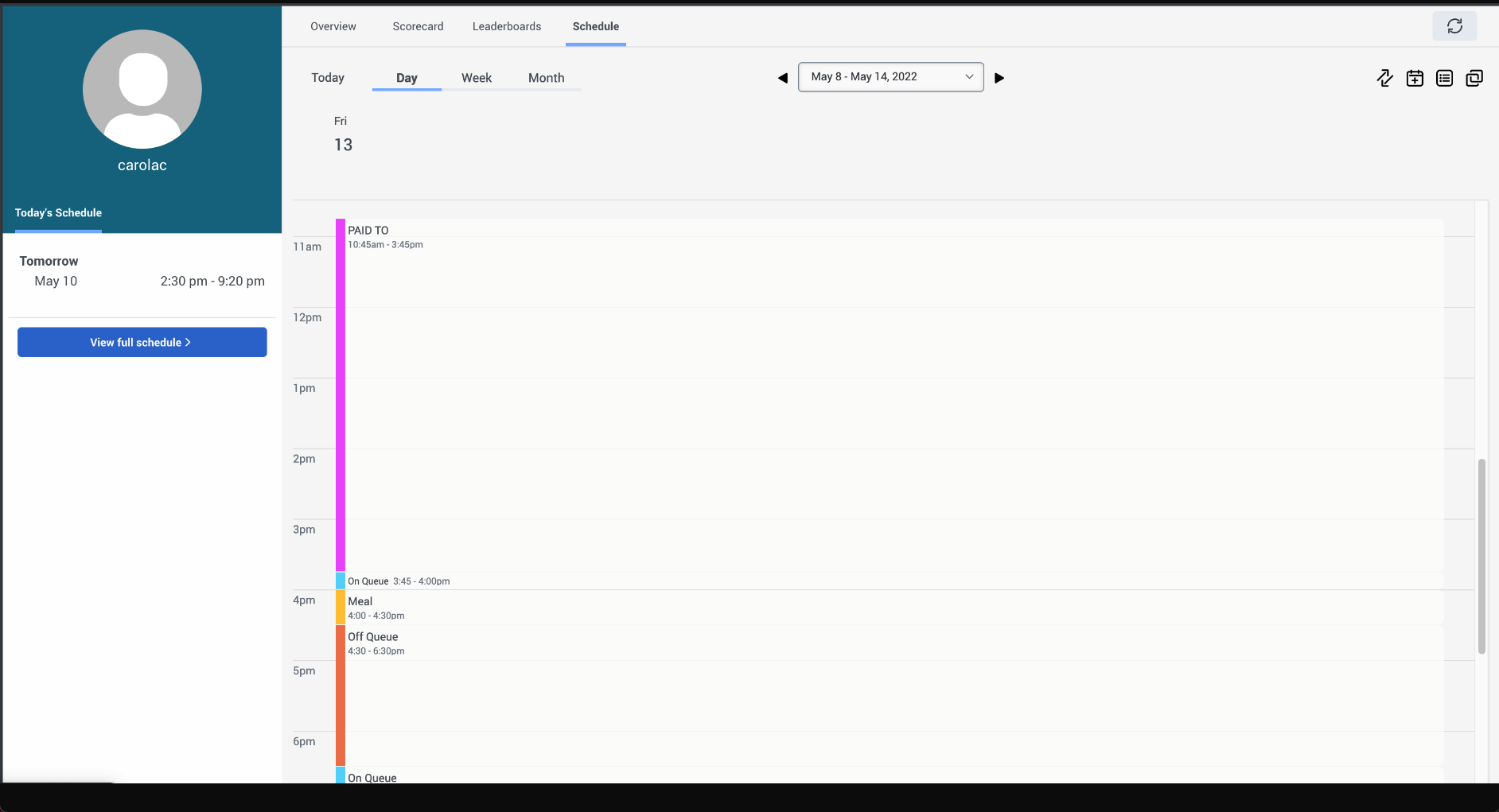
Task: Click the 12pm time label
Action: [307, 317]
